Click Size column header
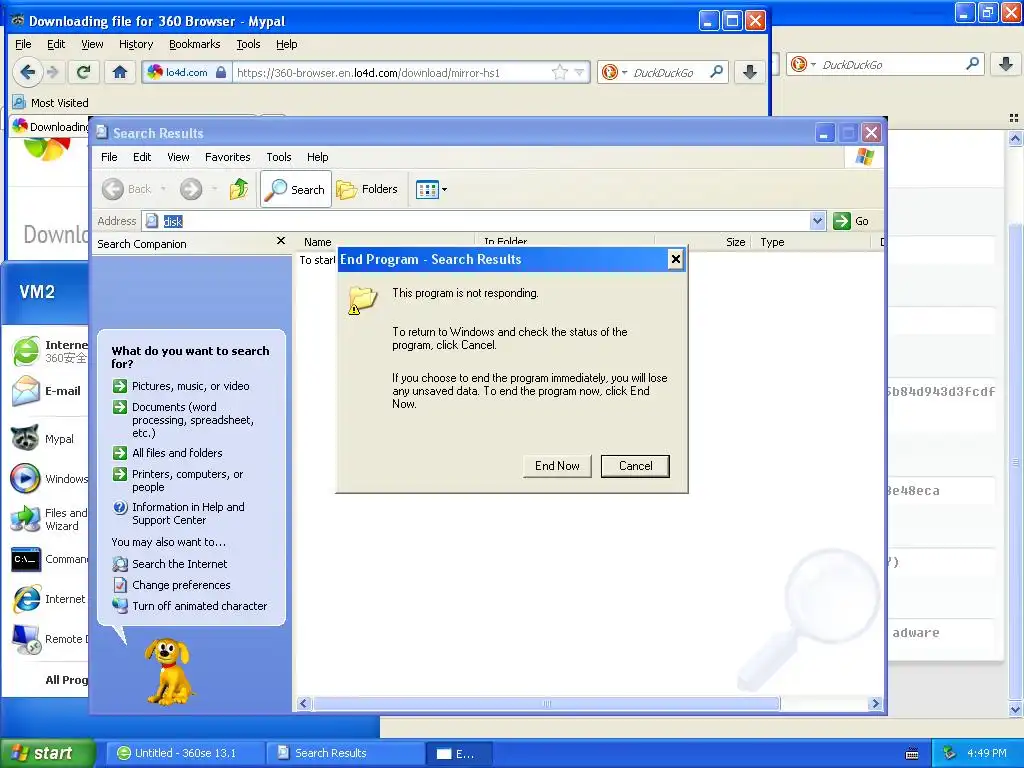This screenshot has height=768, width=1024. point(703,242)
